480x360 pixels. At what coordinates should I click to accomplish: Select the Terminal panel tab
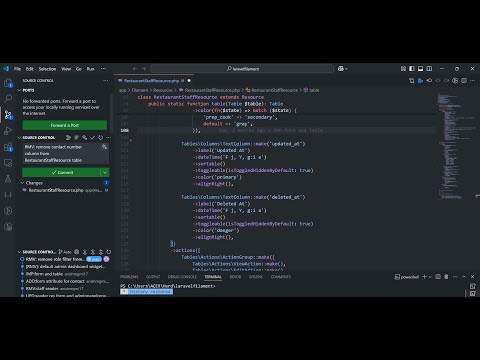[213, 277]
